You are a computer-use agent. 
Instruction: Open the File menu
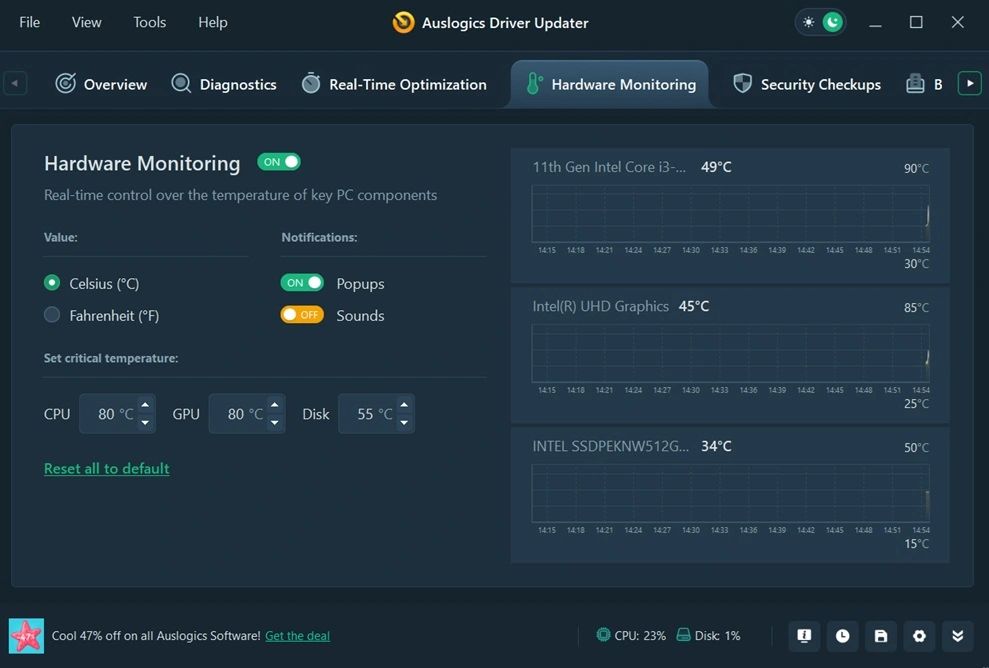[30, 23]
